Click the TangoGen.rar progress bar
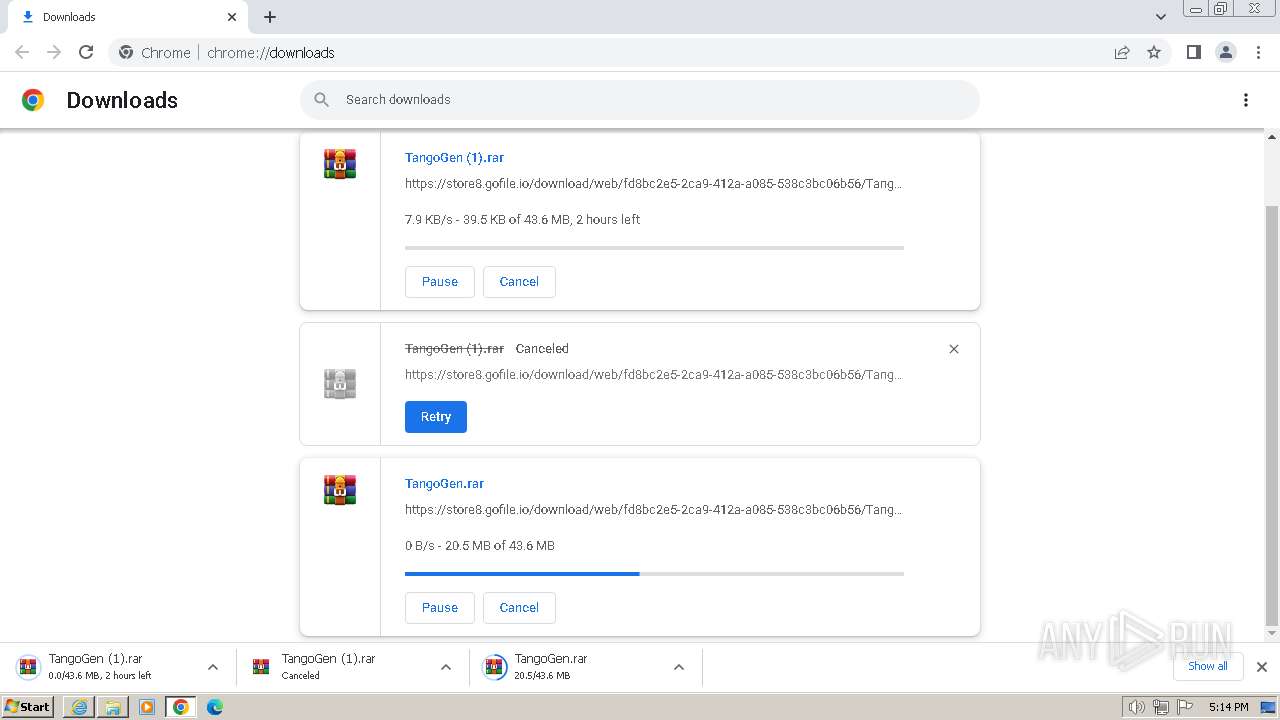This screenshot has height=720, width=1280. (x=654, y=574)
